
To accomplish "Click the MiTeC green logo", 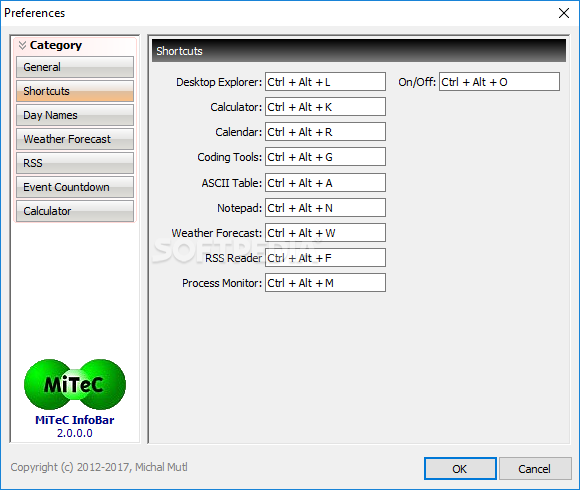I will pos(75,384).
